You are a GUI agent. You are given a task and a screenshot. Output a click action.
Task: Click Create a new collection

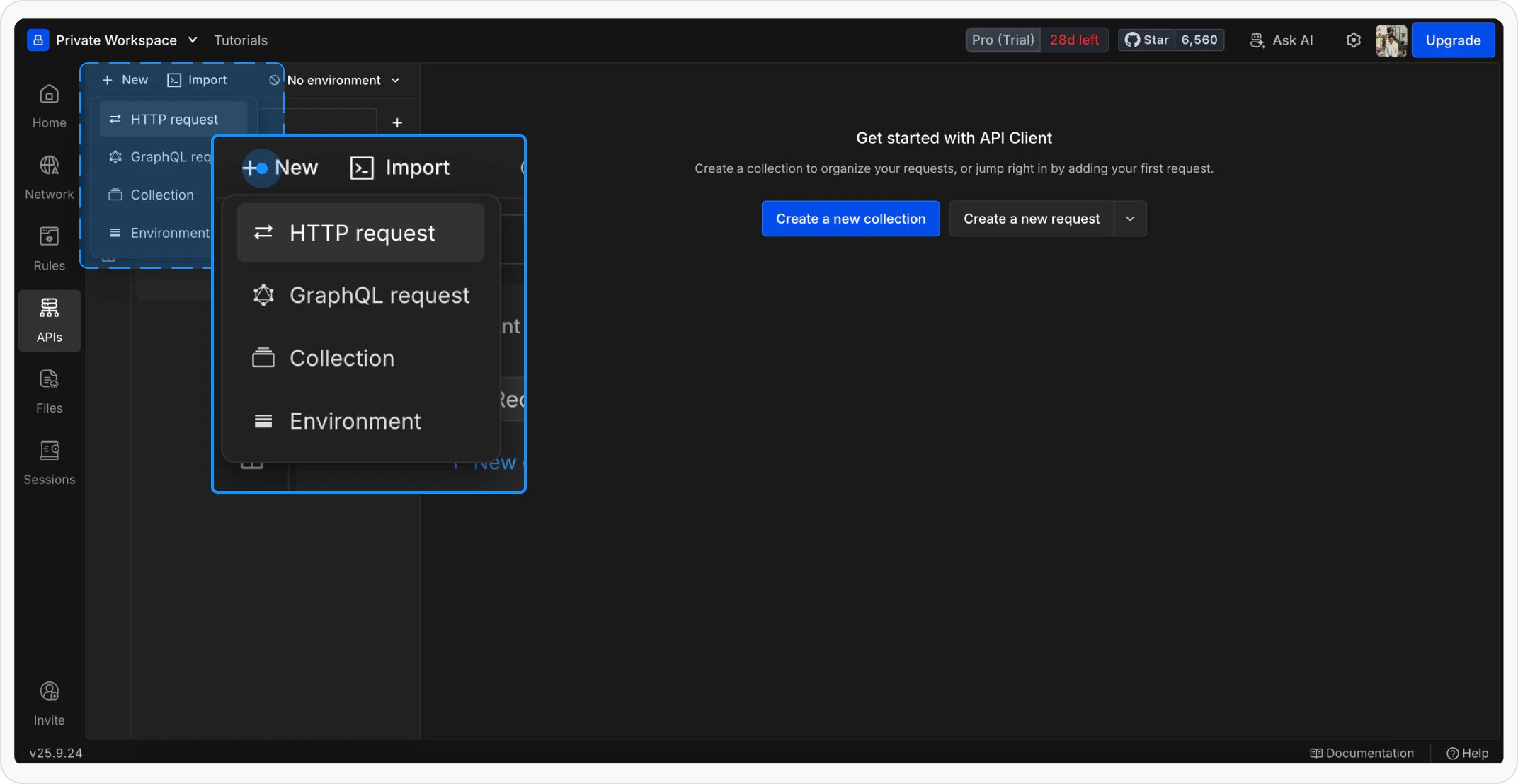coord(850,219)
